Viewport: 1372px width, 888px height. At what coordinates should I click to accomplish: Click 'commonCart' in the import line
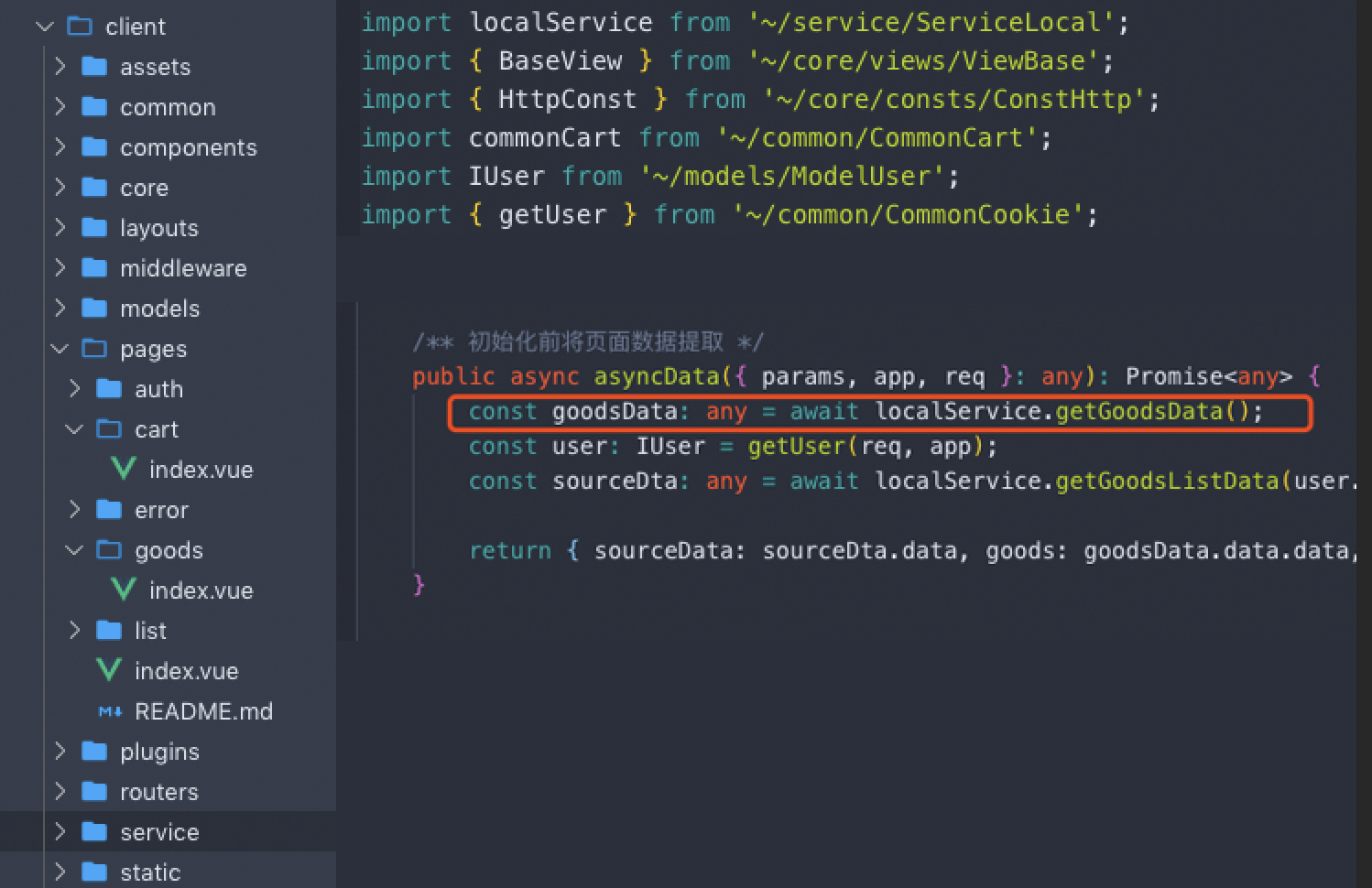click(x=545, y=138)
